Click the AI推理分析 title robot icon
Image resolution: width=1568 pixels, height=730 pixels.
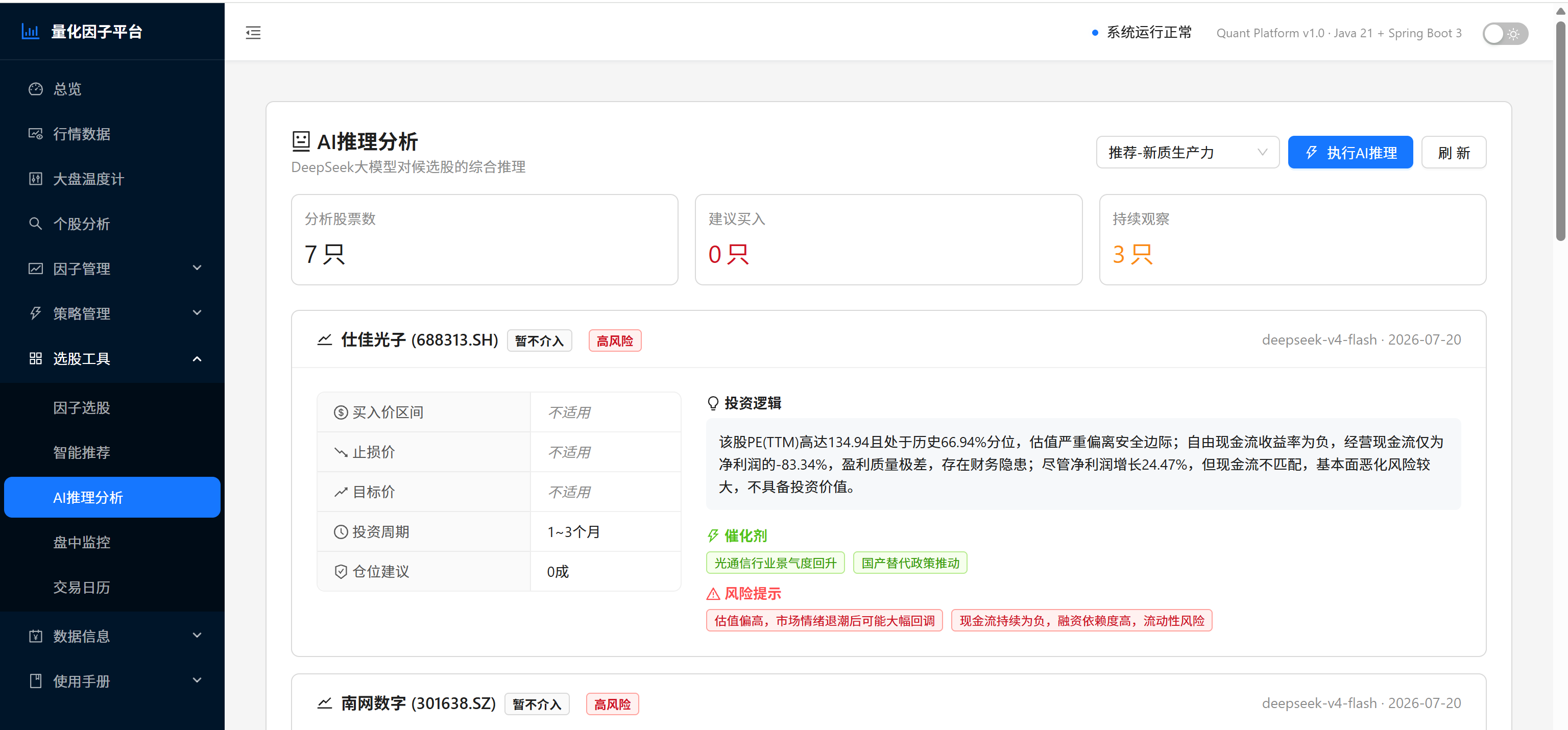[x=301, y=141]
